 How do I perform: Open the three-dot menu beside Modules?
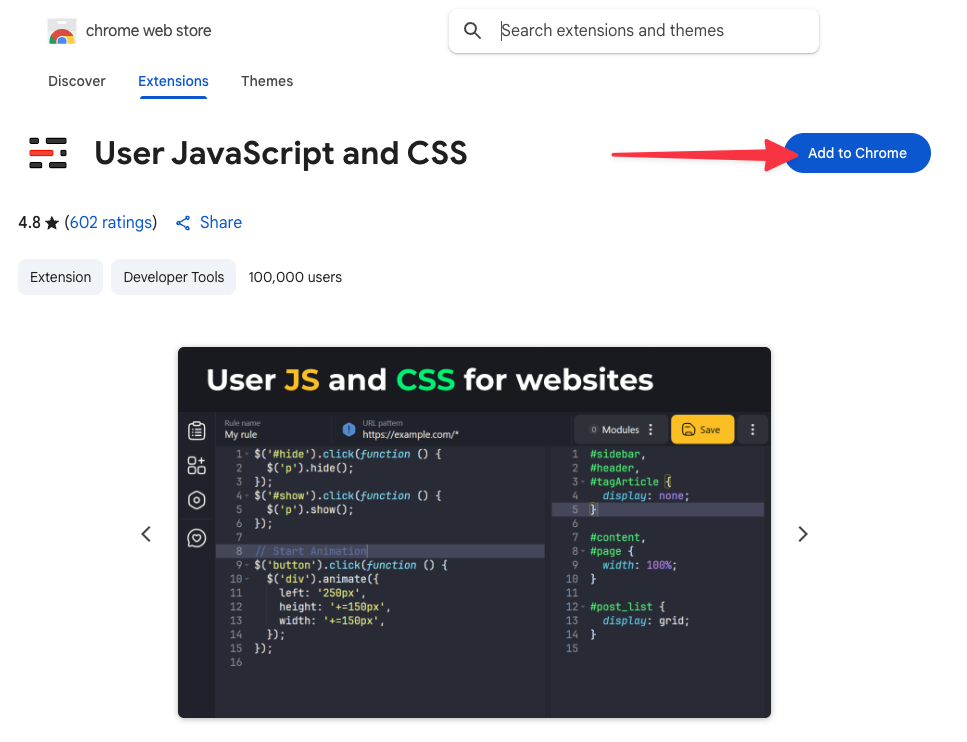(651, 430)
